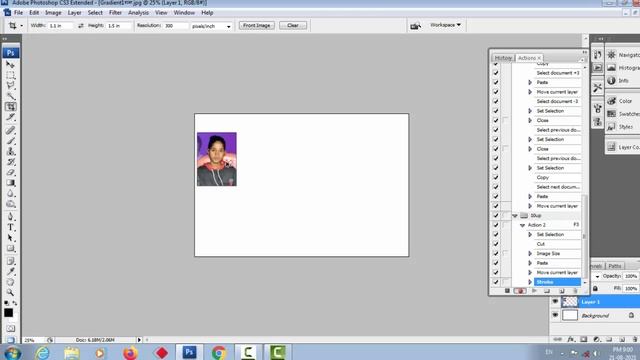Hide the Background layer with its eye icon
This screenshot has height=360, width=640.
555,316
